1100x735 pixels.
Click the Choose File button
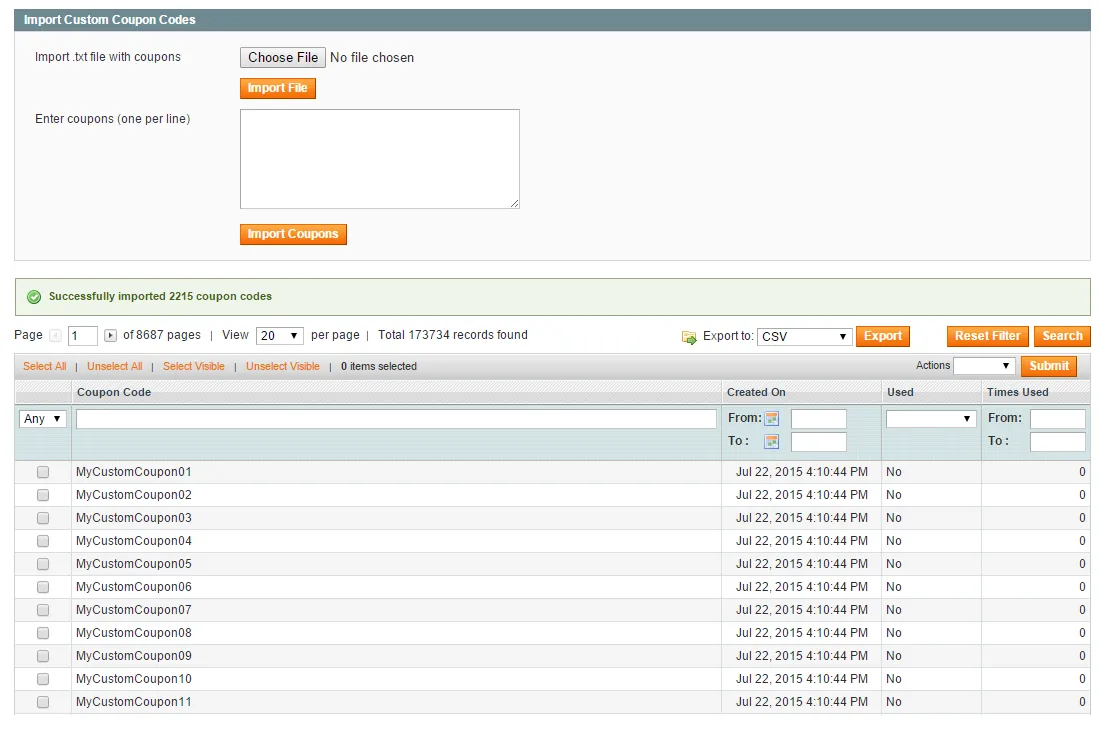[x=283, y=58]
